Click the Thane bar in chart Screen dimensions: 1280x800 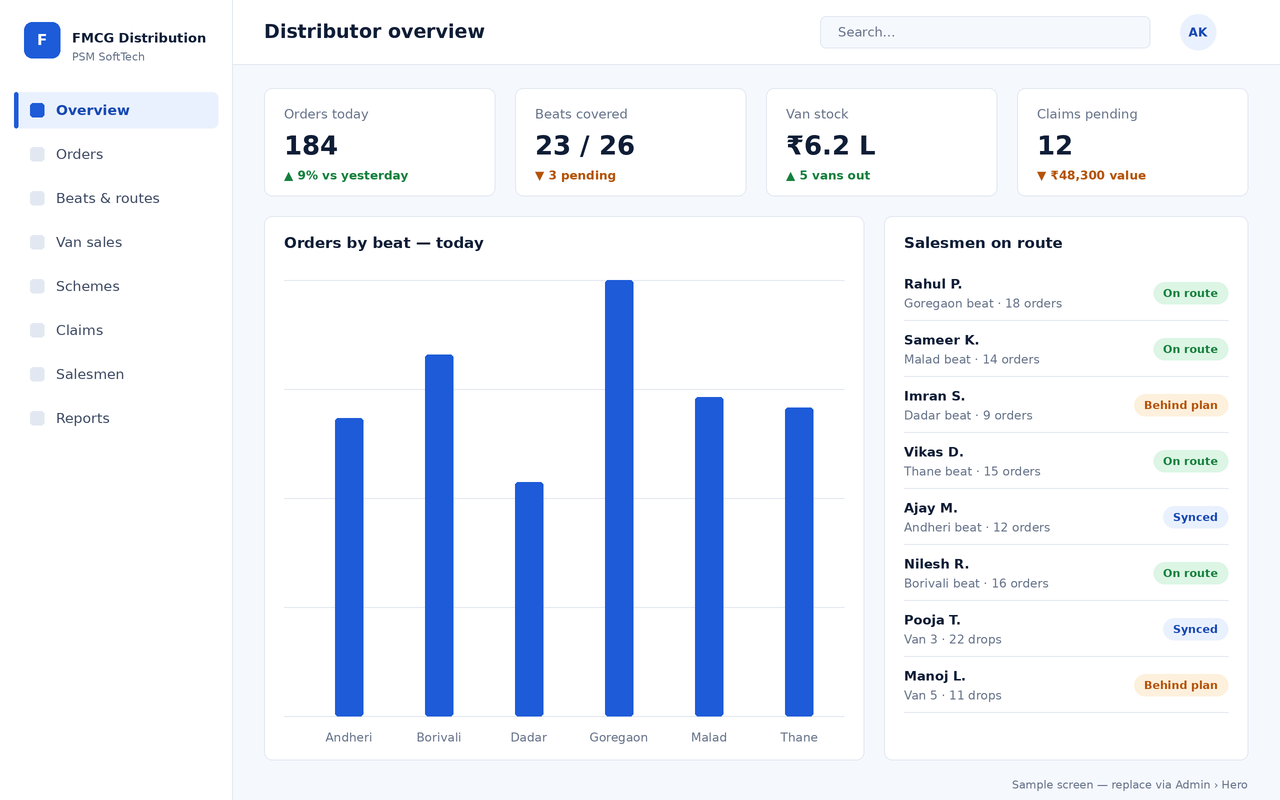click(799, 562)
